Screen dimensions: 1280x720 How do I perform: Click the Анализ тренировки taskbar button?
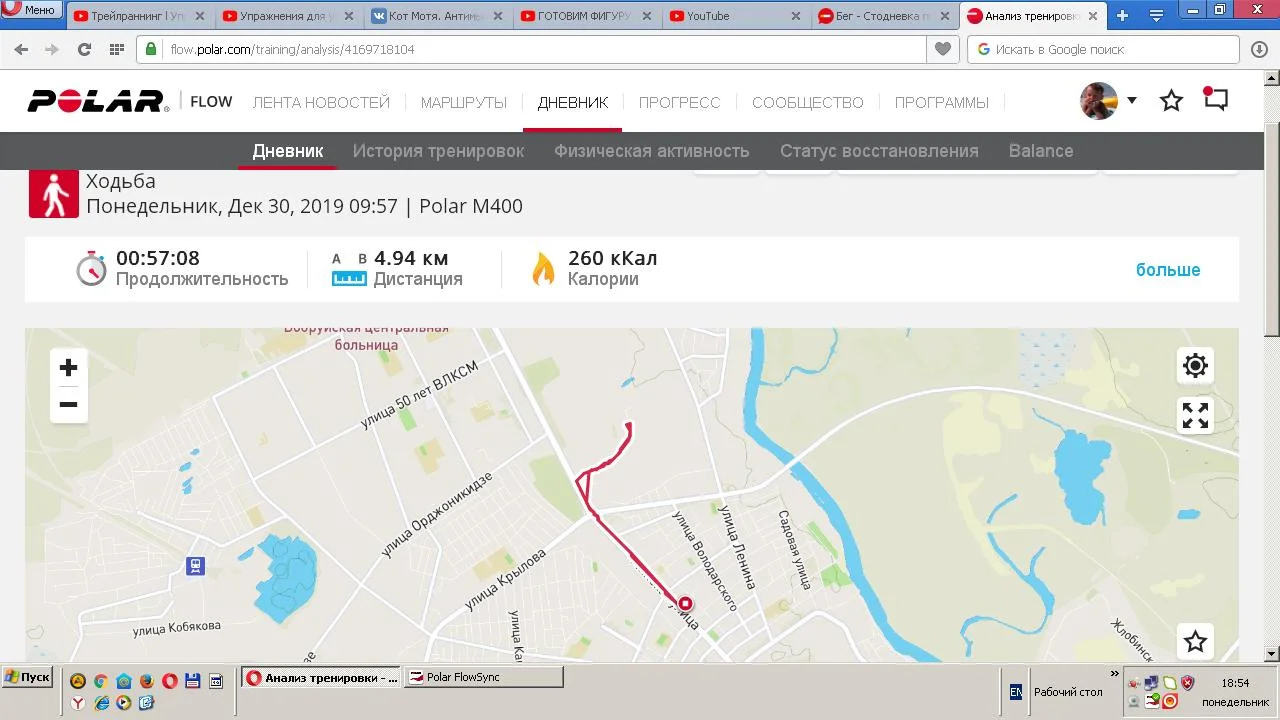(321, 677)
